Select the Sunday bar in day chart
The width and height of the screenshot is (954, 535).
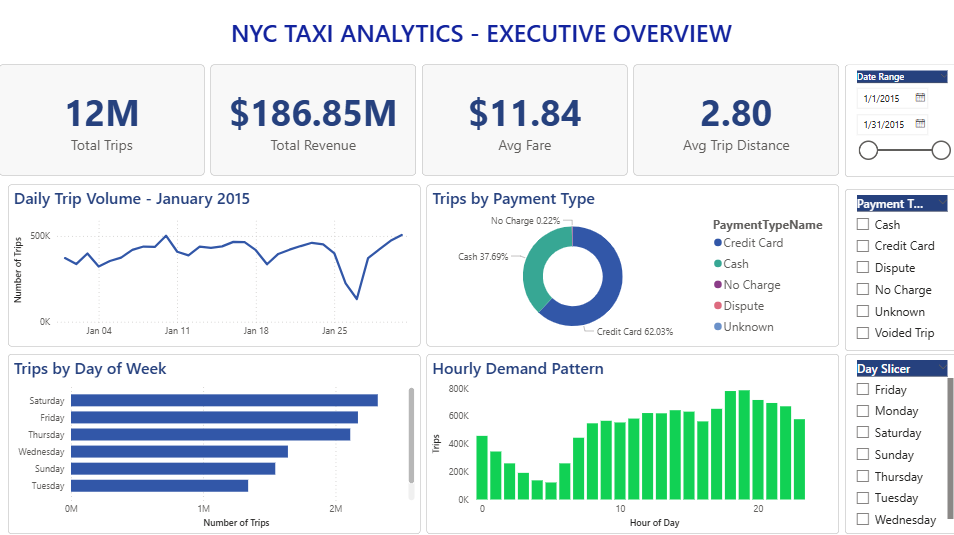pyautogui.click(x=173, y=469)
